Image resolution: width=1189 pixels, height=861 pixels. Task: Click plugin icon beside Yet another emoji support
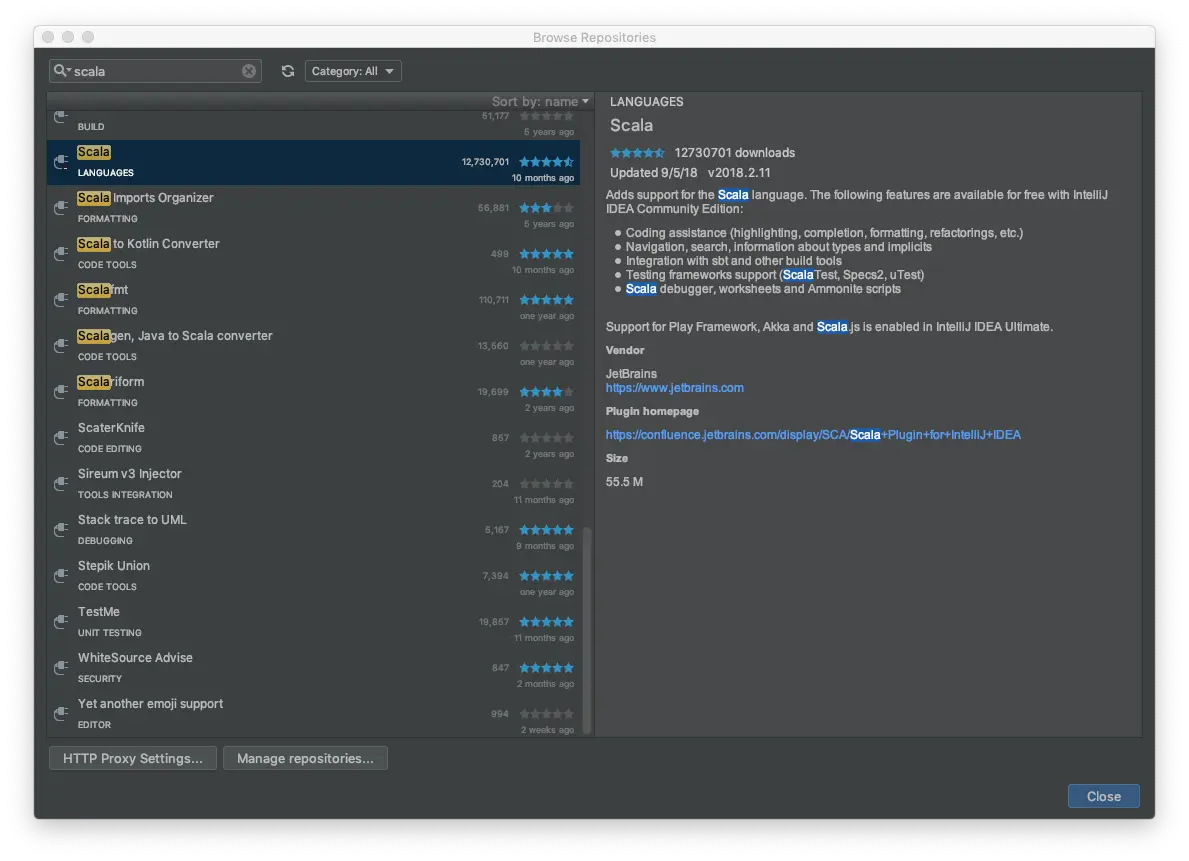(x=61, y=714)
